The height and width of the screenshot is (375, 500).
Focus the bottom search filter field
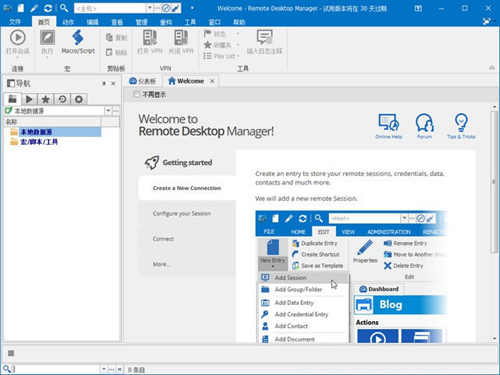pyautogui.click(x=57, y=369)
